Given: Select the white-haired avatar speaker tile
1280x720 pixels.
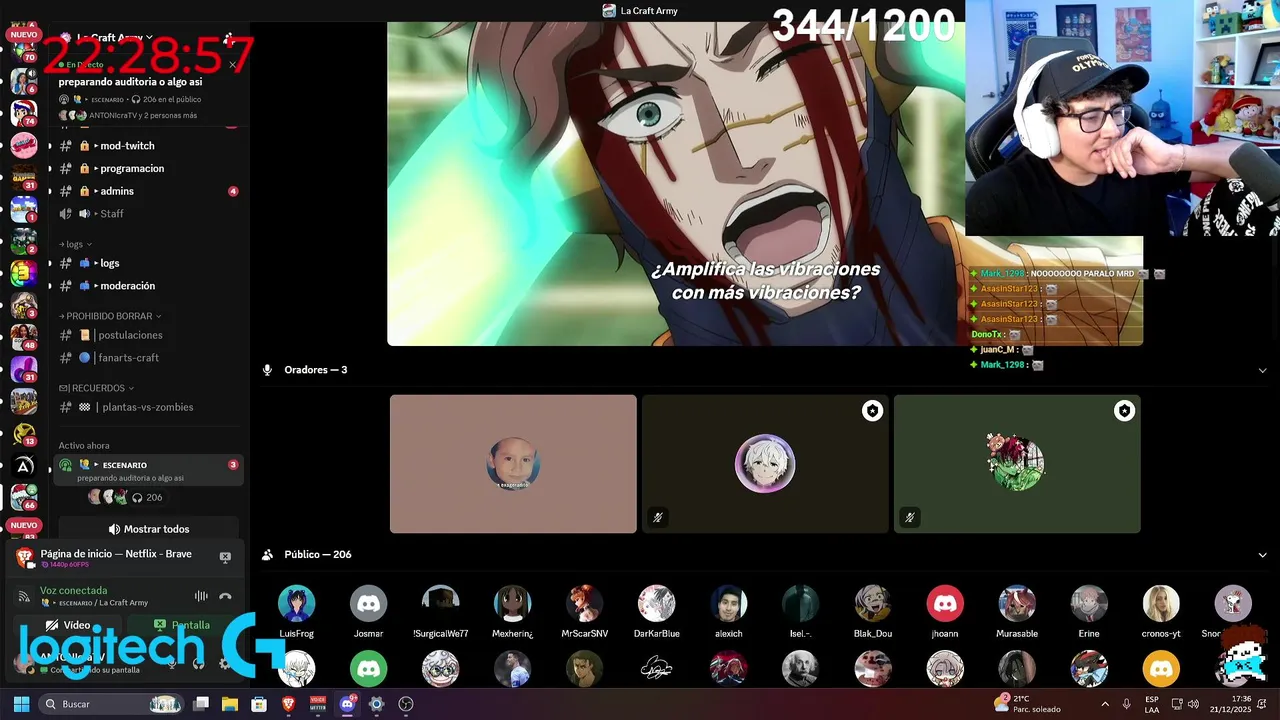Looking at the screenshot, I should (x=765, y=464).
